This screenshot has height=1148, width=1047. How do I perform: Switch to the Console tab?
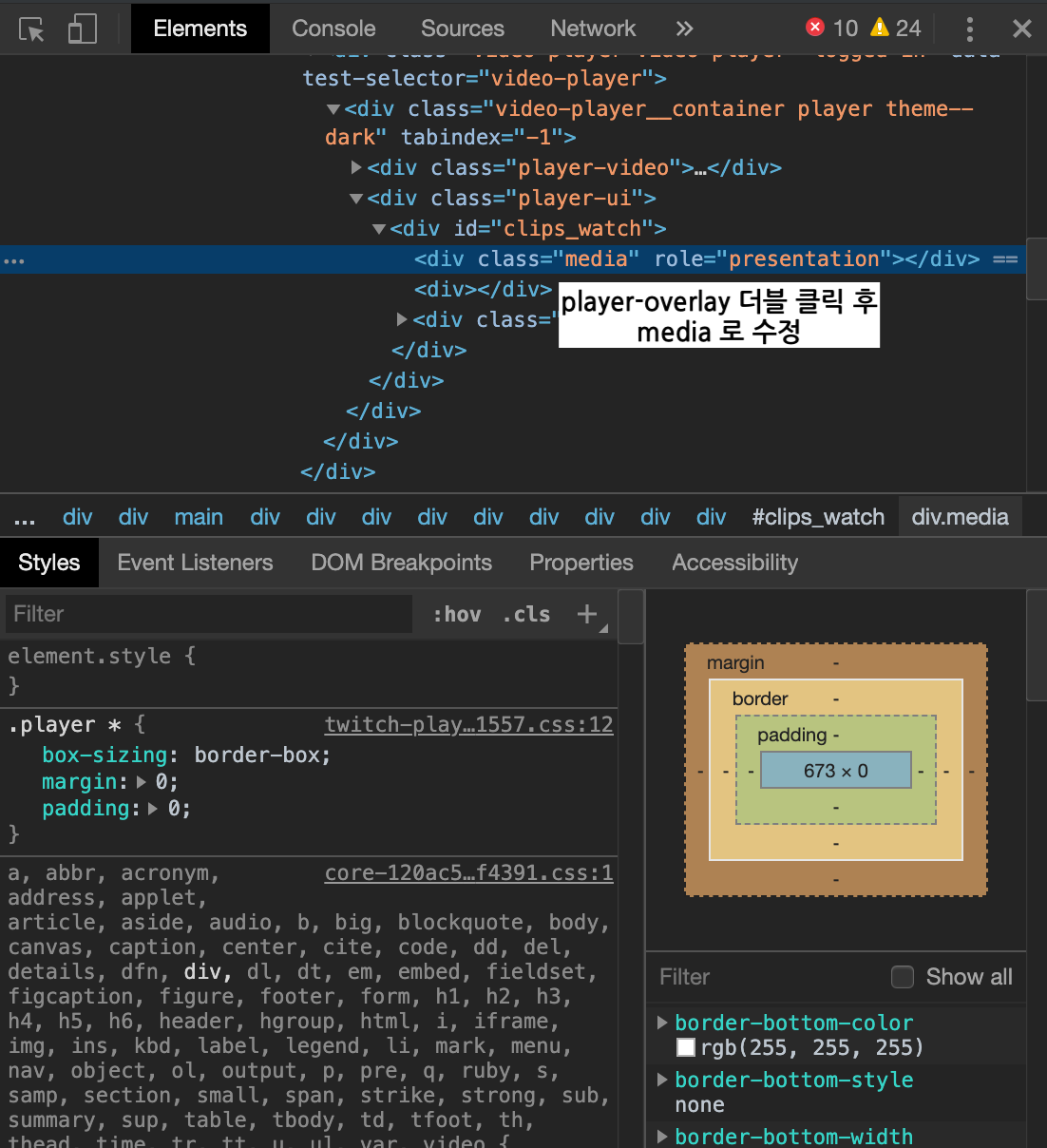(x=333, y=29)
